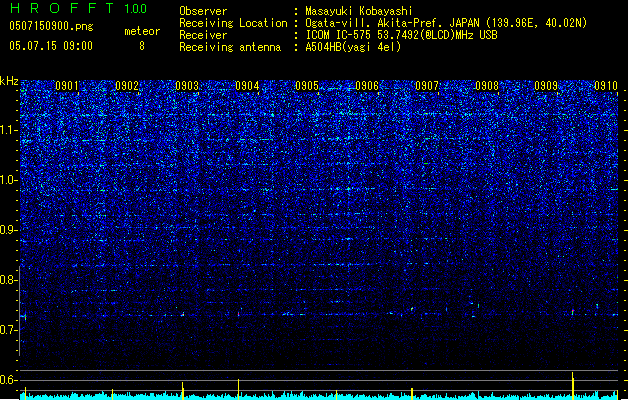Click the 0906 time marker
The width and height of the screenshot is (629, 400).
click(x=367, y=86)
